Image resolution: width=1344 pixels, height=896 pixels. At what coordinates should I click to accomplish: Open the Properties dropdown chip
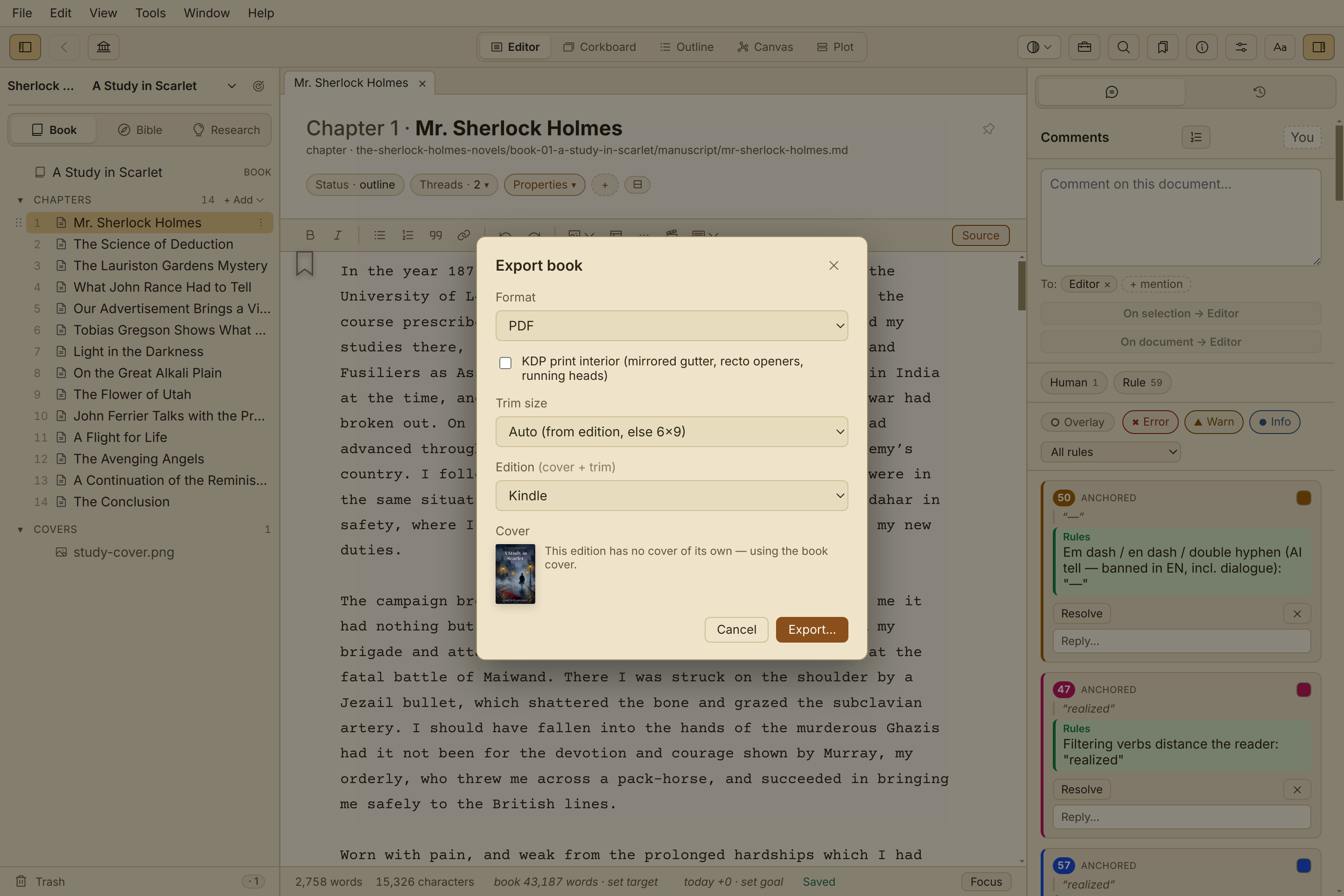point(545,185)
